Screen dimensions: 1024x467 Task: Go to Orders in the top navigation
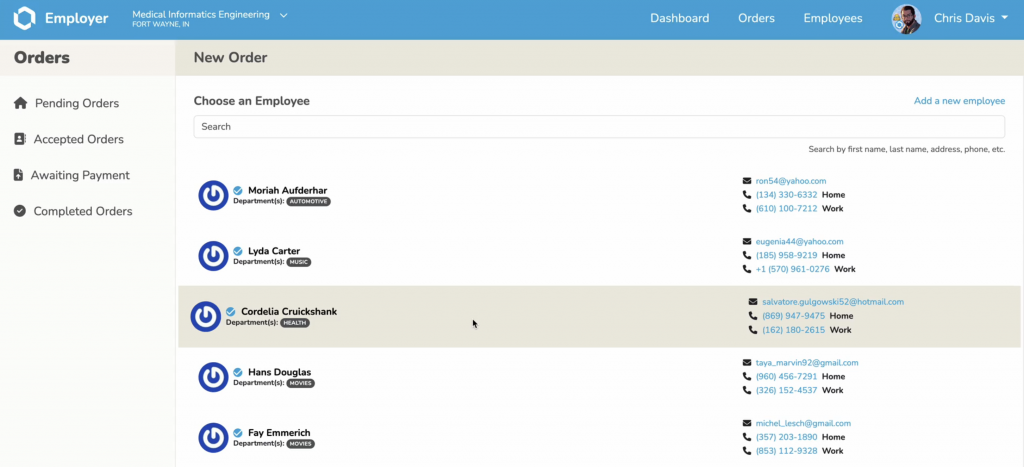(756, 18)
